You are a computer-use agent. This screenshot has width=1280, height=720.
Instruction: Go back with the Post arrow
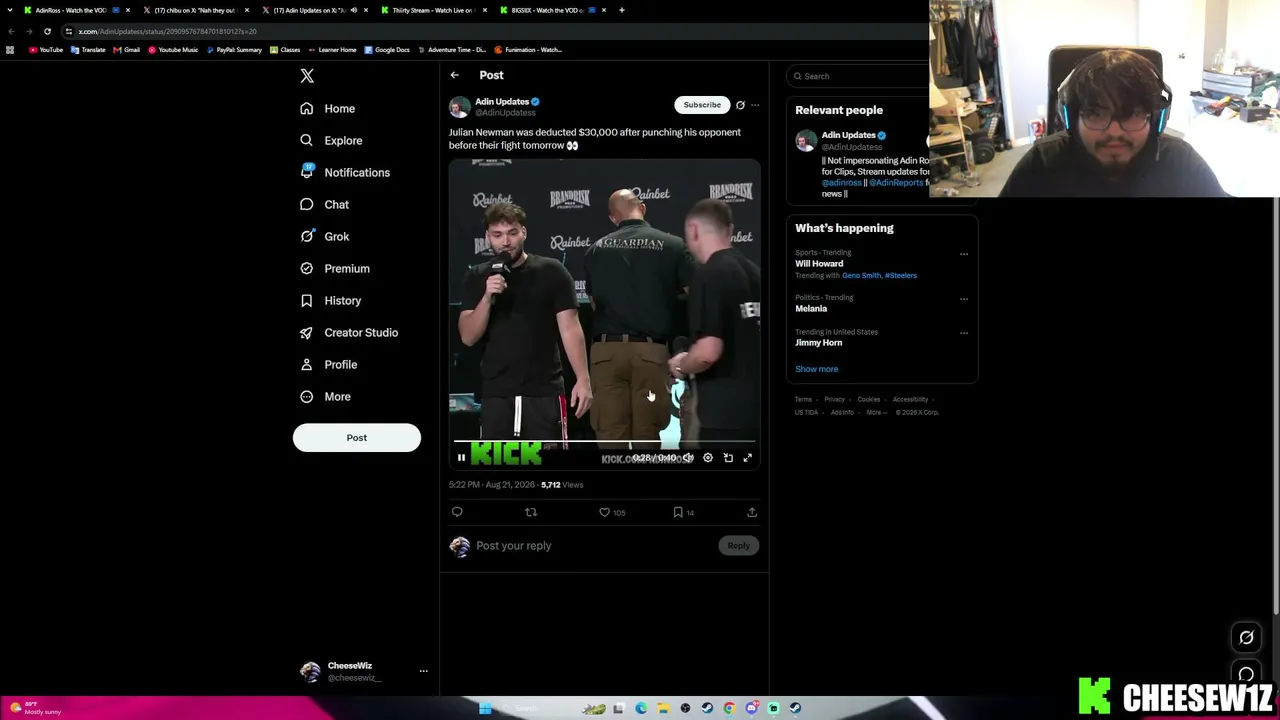(x=454, y=75)
